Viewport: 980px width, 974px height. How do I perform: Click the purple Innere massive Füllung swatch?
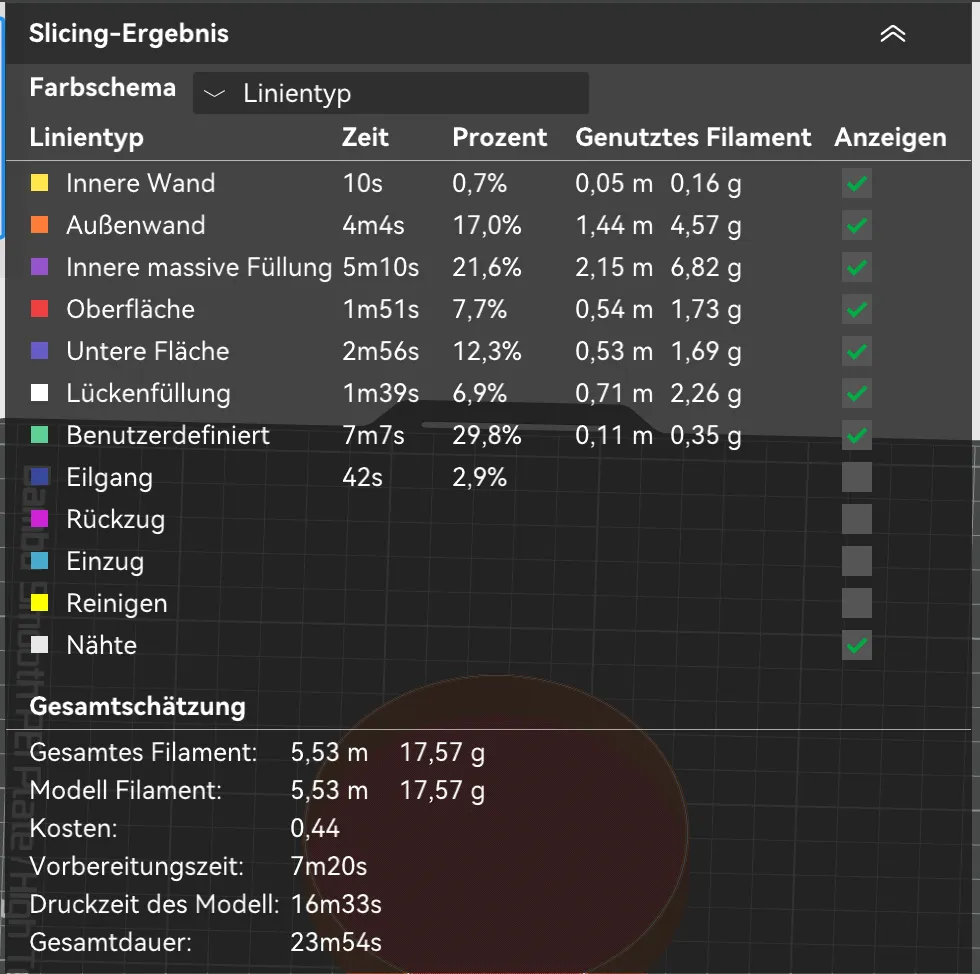tap(39, 268)
